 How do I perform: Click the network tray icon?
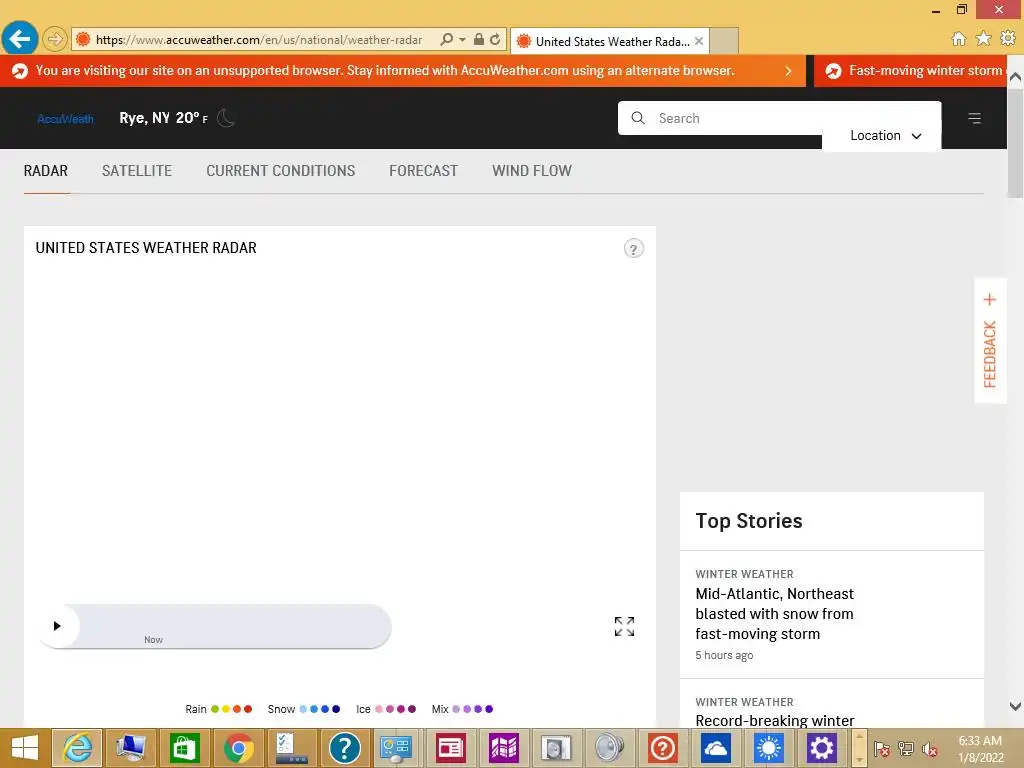point(906,749)
